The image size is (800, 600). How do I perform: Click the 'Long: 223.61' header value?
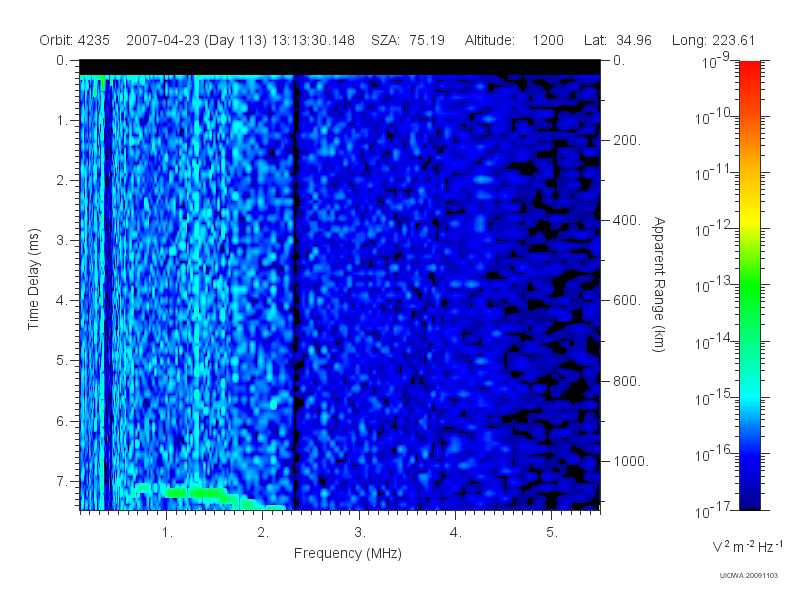(713, 40)
